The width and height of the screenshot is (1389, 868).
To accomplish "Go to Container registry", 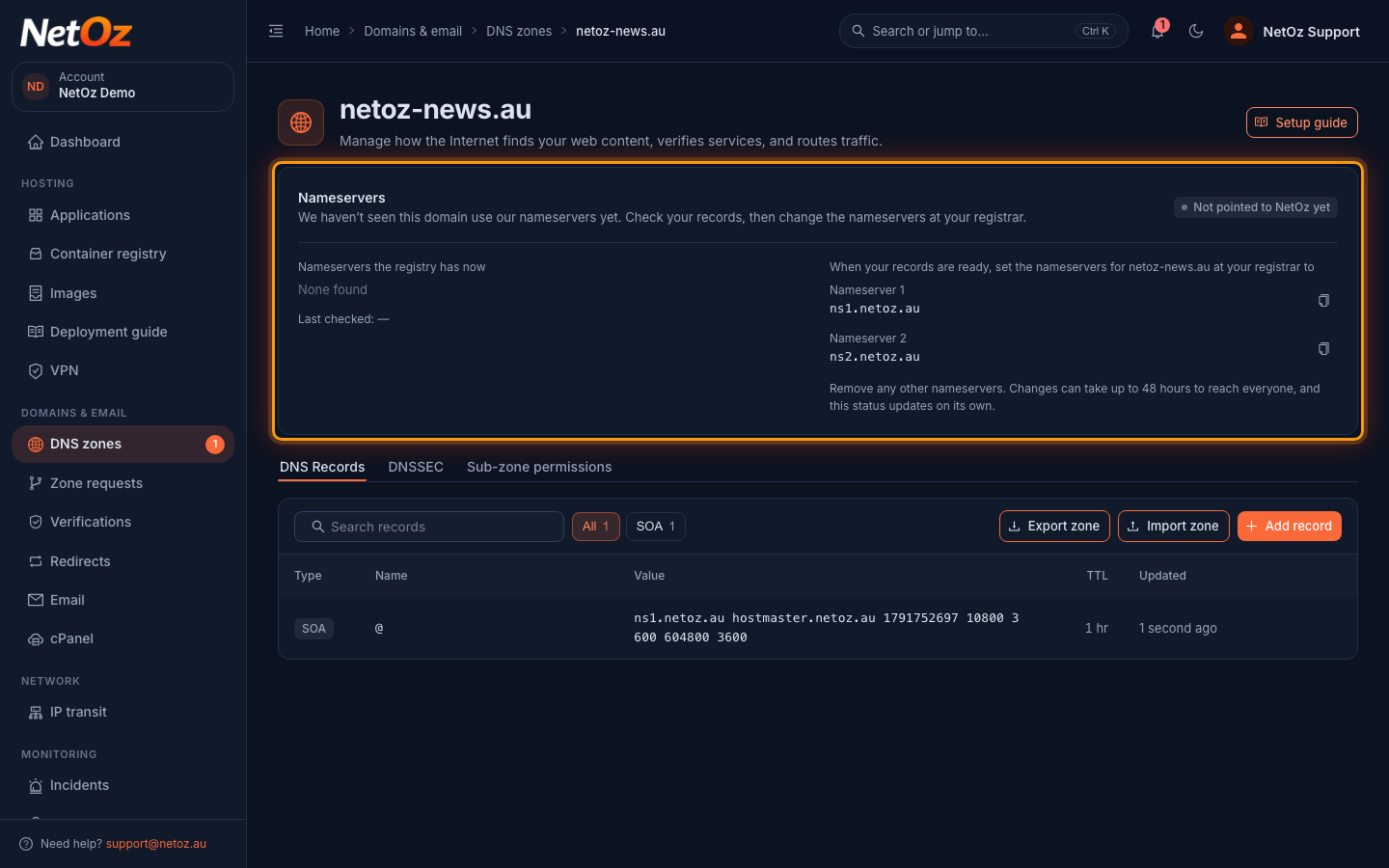I will click(123, 254).
